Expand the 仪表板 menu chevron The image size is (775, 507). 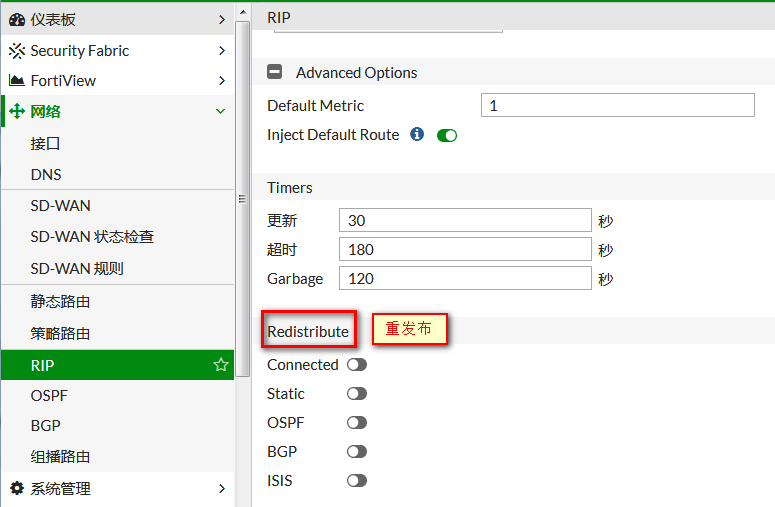(x=221, y=19)
